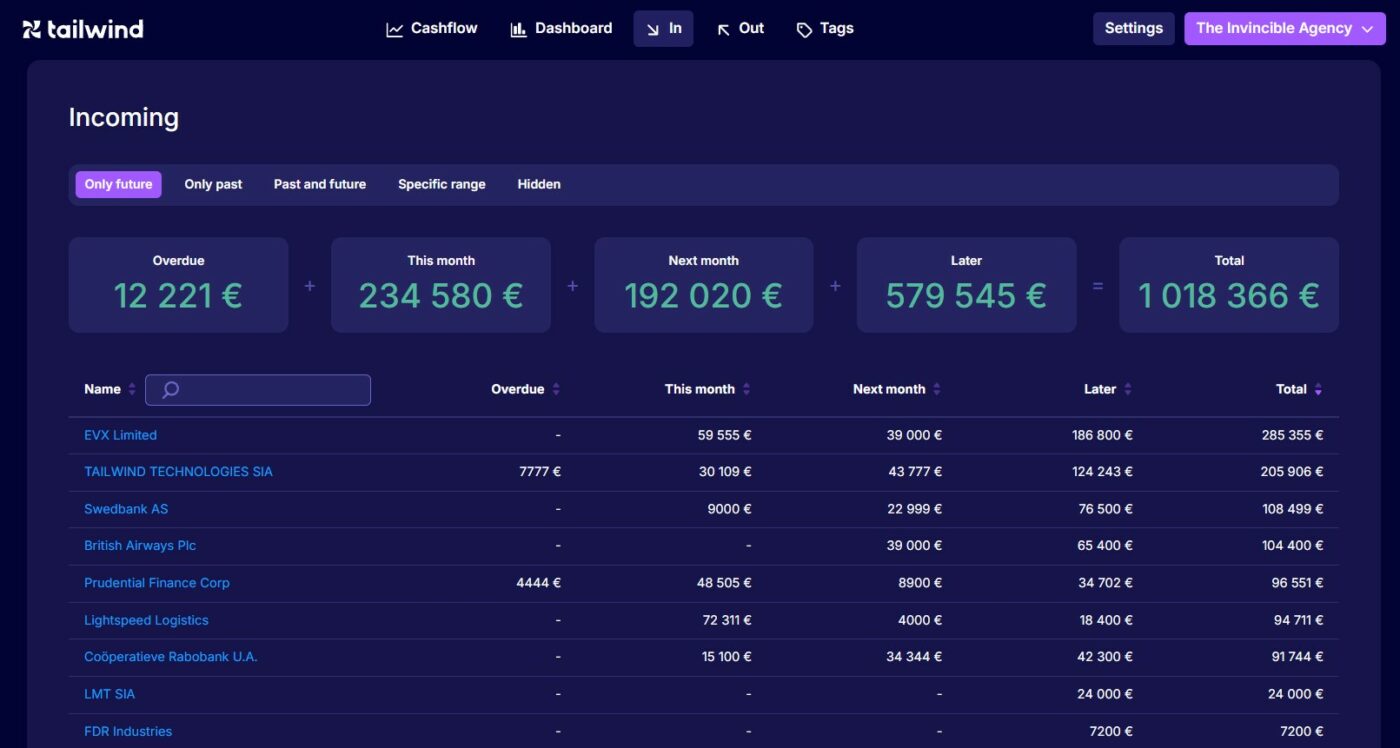The width and height of the screenshot is (1400, 748).
Task: Click the Total summary card
Action: pos(1229,285)
